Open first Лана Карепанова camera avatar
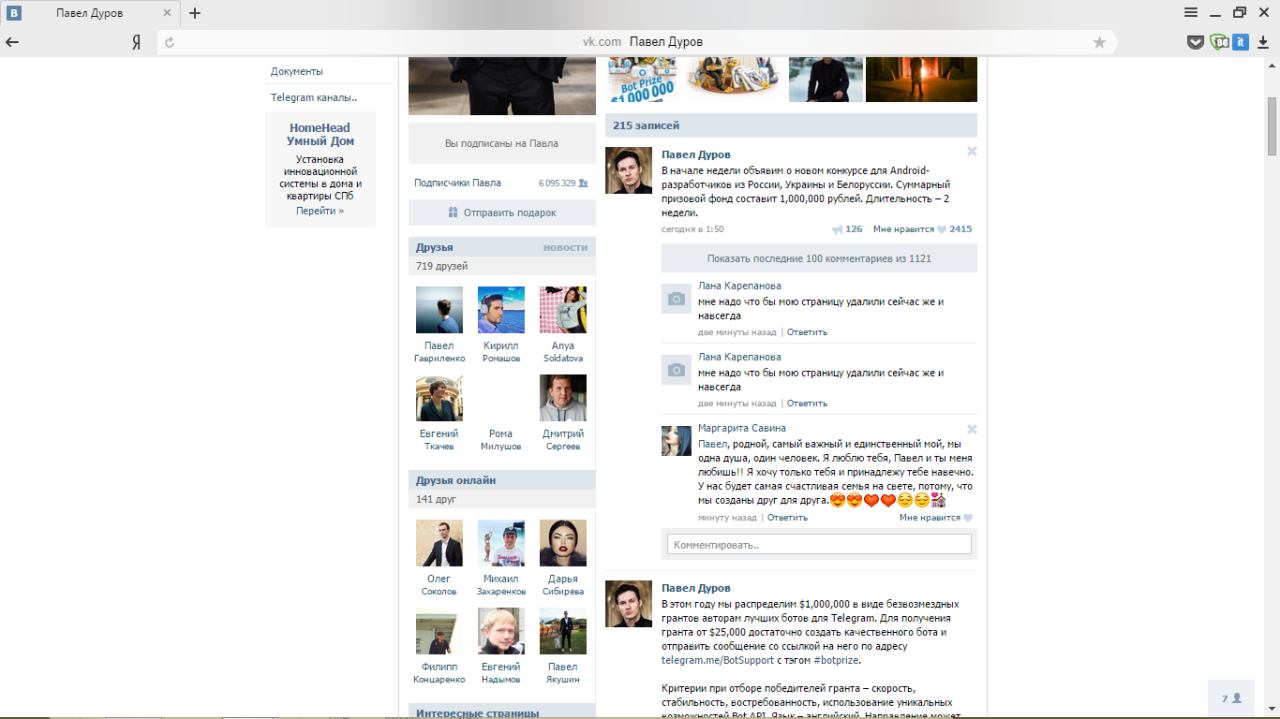The image size is (1280, 719). coord(677,299)
